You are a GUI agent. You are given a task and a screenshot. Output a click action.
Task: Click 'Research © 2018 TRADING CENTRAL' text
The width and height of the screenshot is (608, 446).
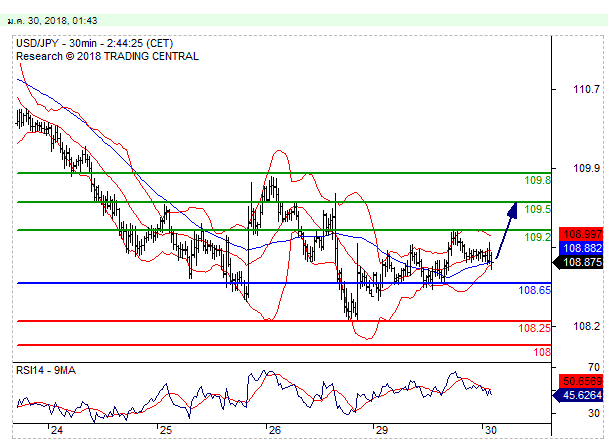107,56
